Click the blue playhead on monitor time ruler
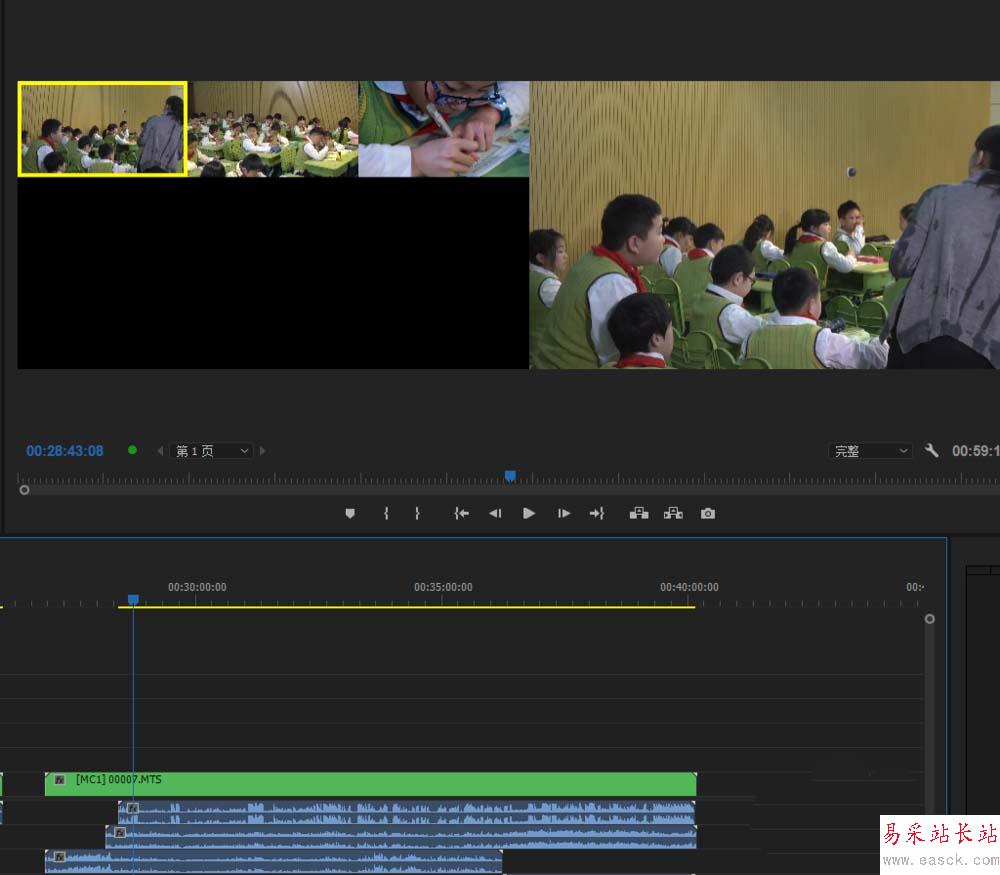The image size is (1000, 875). [510, 476]
